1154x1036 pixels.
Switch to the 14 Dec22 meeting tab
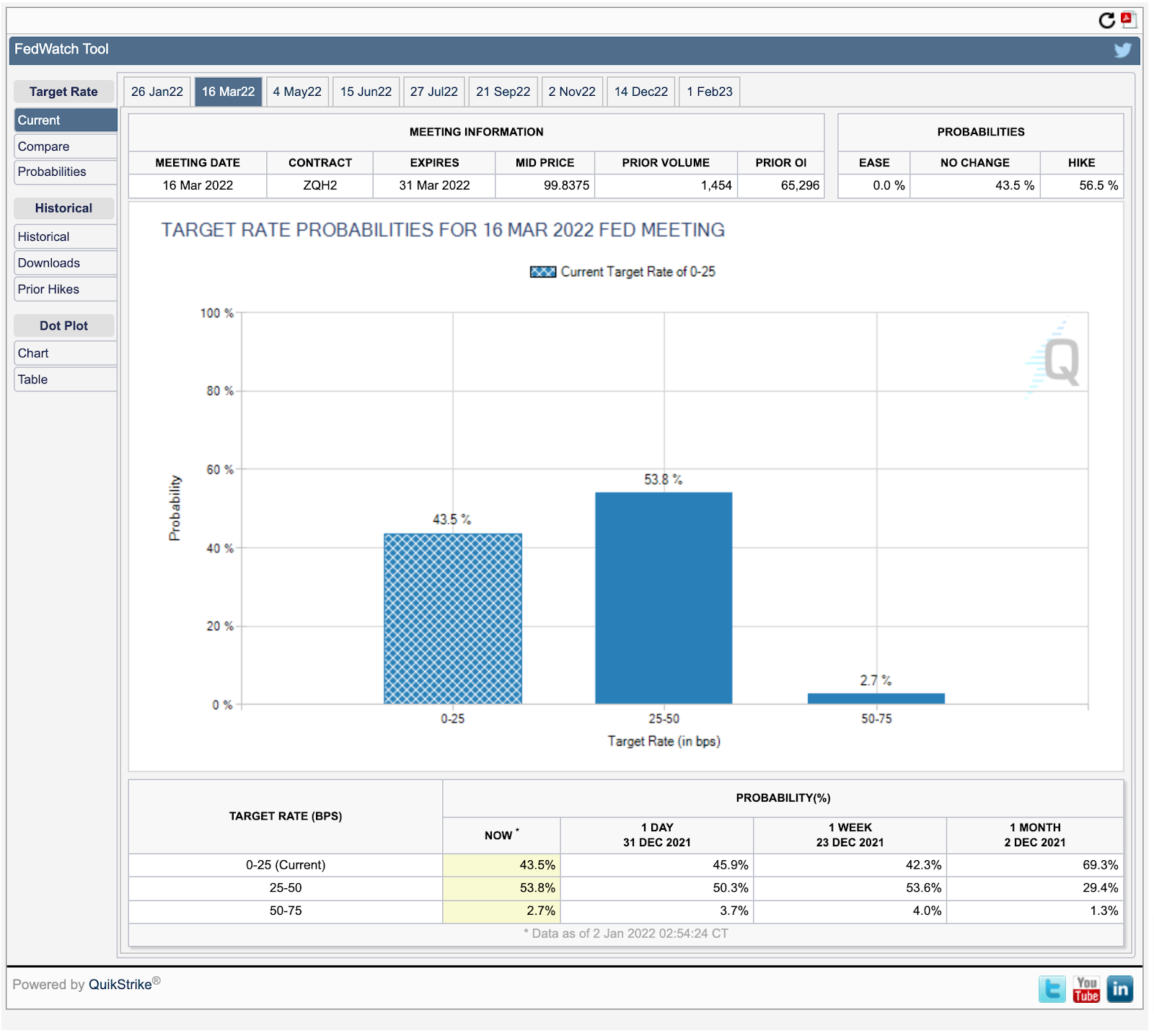click(641, 92)
